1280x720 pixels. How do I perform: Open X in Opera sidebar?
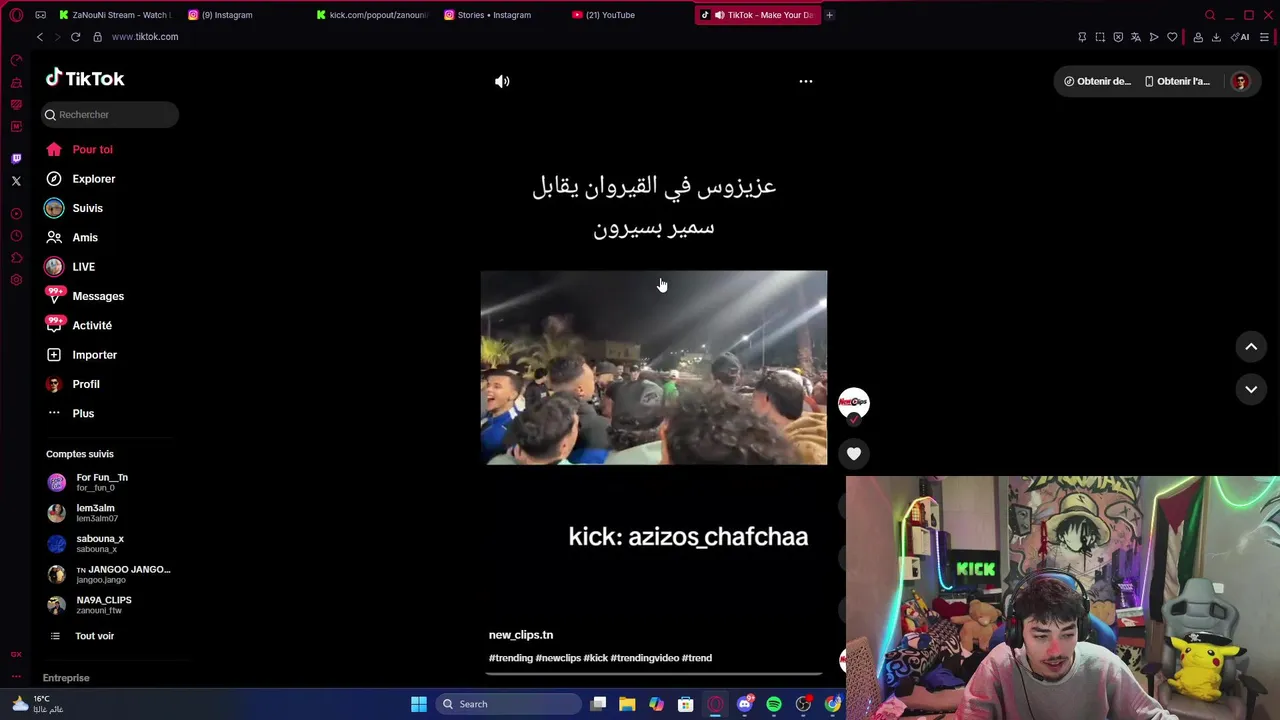[16, 181]
